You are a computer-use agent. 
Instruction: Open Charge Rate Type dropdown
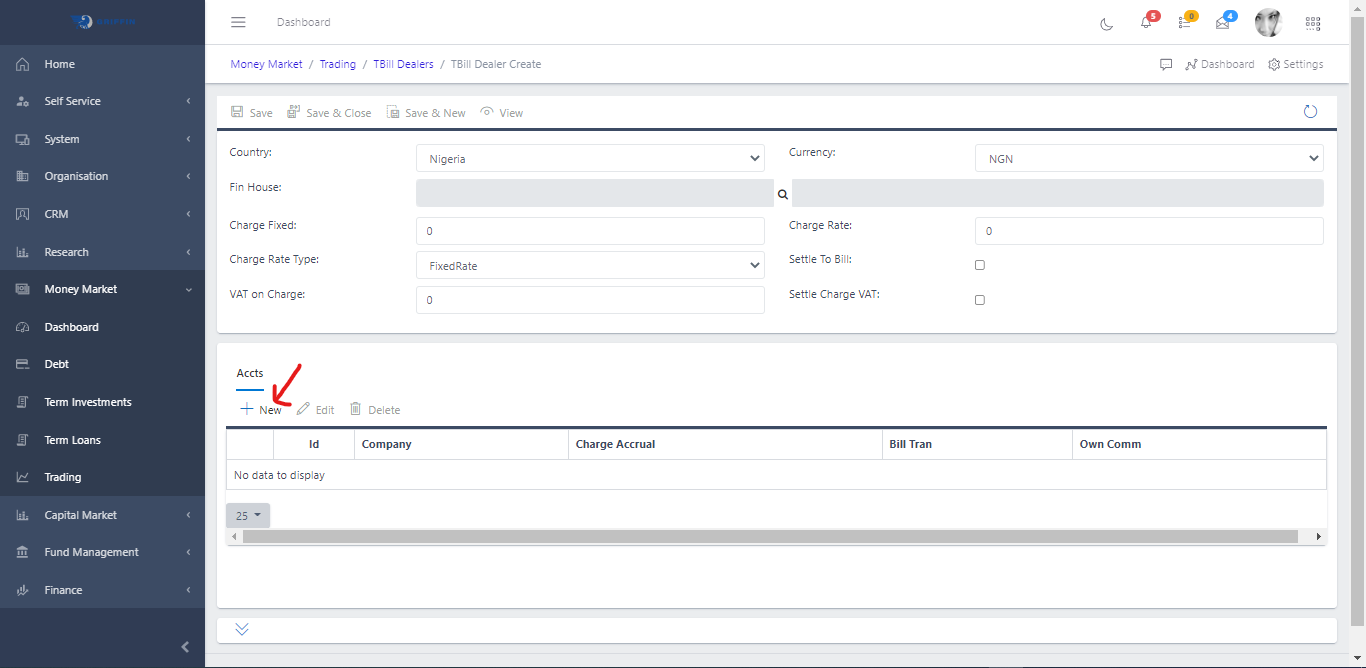[590, 266]
